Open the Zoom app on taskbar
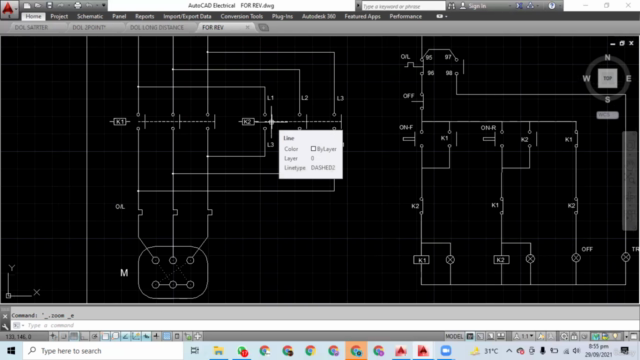This screenshot has height=360, width=640. click(446, 351)
